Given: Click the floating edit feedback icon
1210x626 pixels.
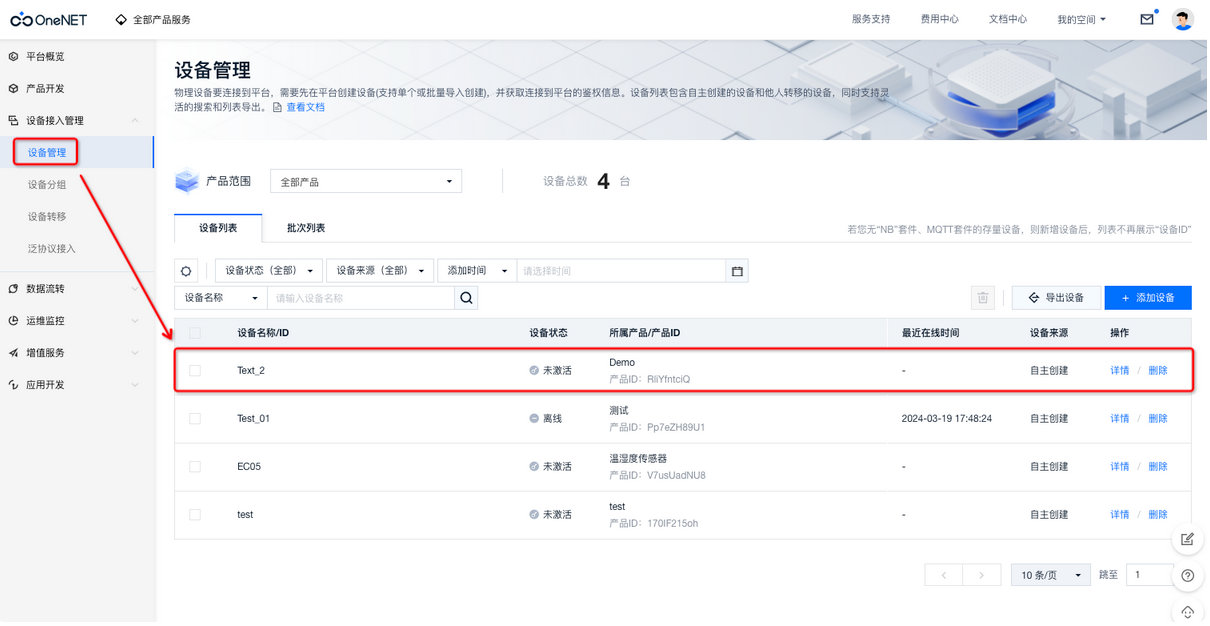Looking at the screenshot, I should point(1187,539).
